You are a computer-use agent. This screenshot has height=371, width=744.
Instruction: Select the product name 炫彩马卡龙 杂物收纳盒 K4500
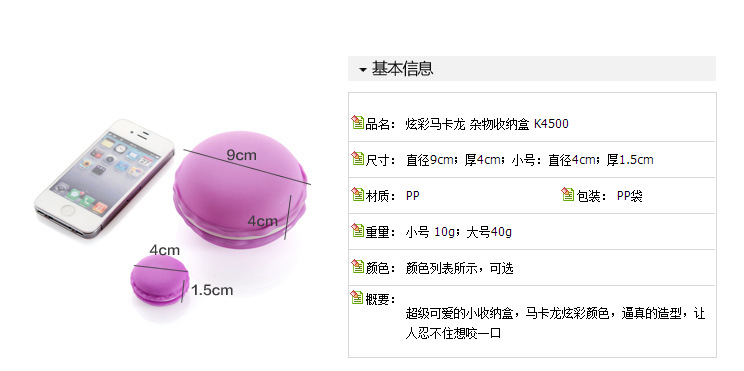coord(487,124)
